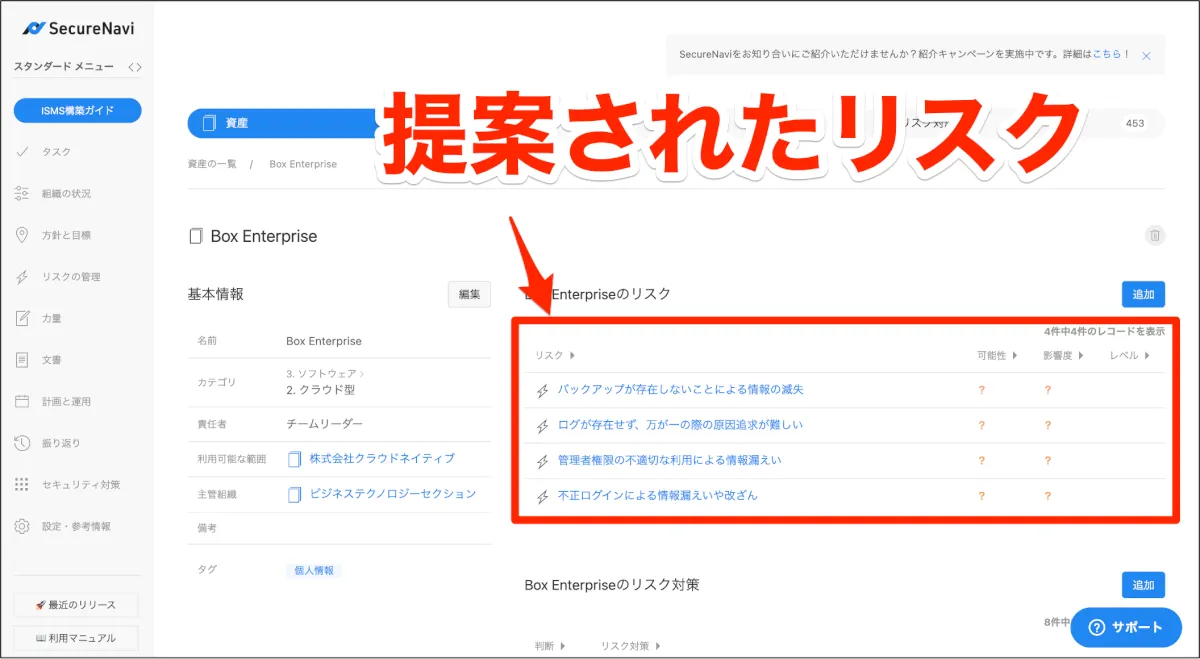
Task: Click the 資産 tab tablet icon
Action: (209, 123)
